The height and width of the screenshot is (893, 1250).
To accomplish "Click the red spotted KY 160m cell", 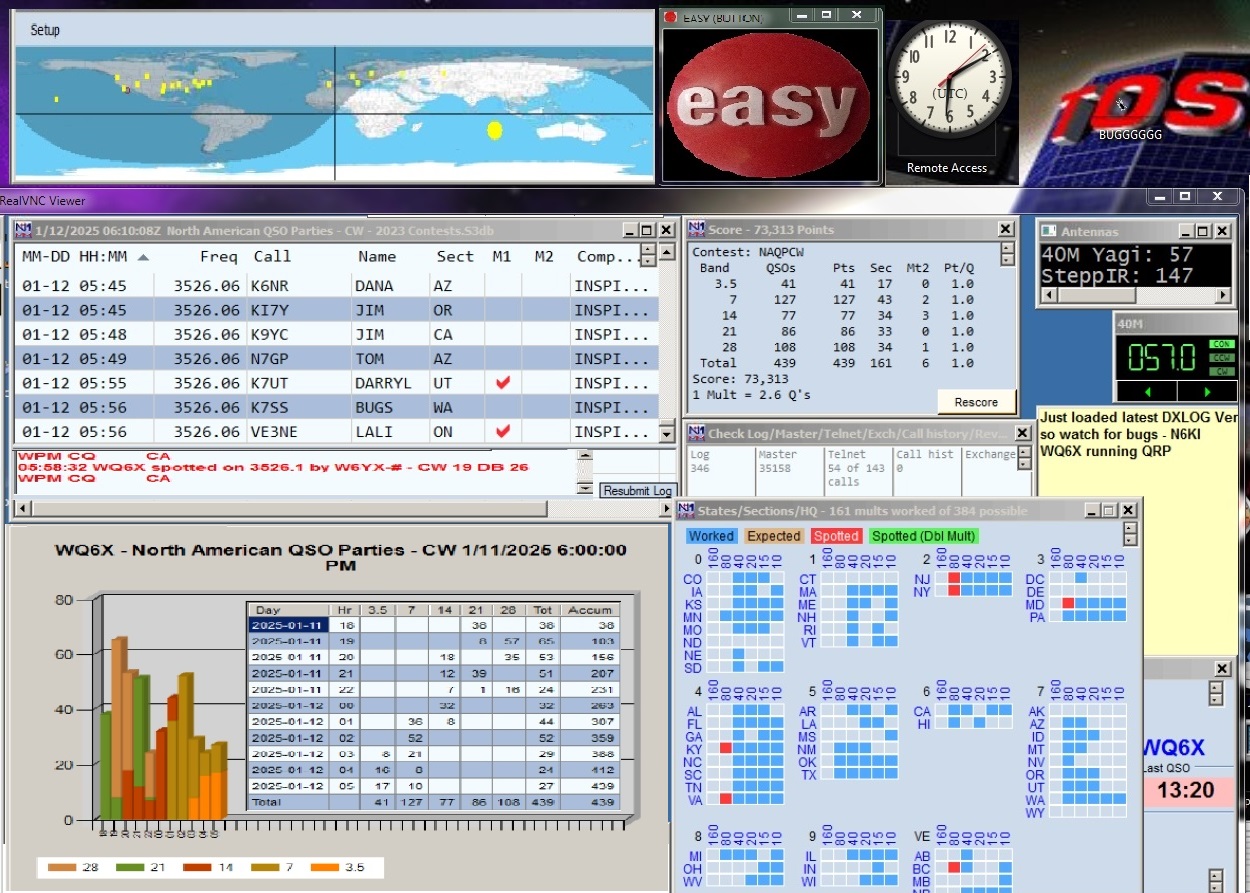I will coord(726,748).
